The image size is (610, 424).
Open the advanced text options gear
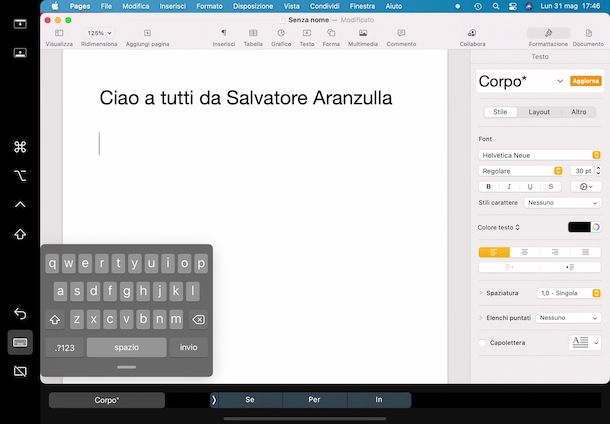[x=586, y=187]
